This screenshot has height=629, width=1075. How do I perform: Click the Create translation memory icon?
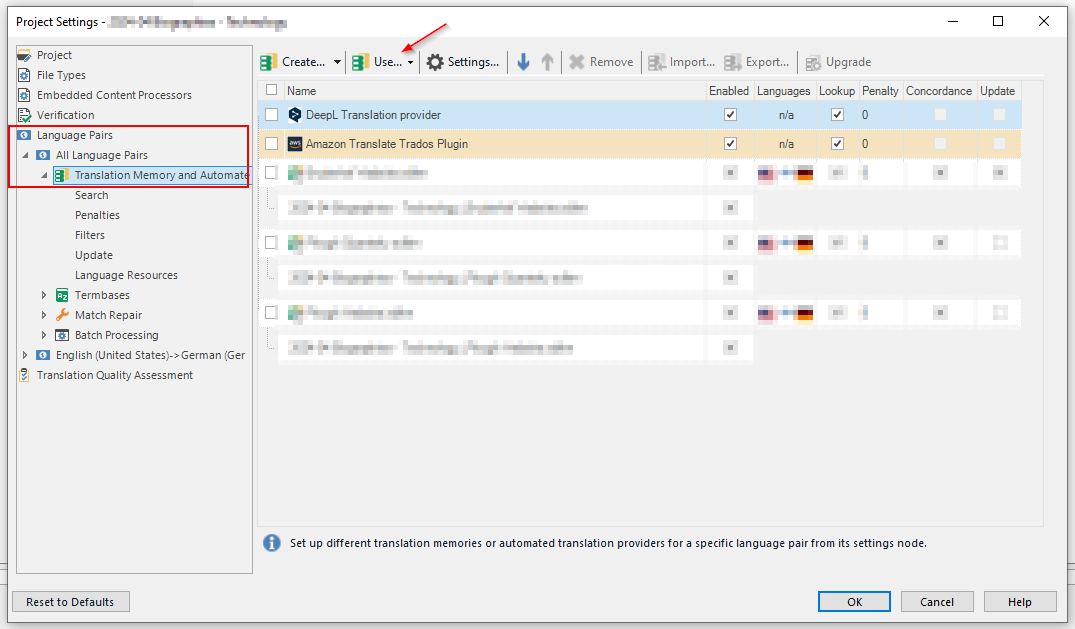(x=269, y=62)
